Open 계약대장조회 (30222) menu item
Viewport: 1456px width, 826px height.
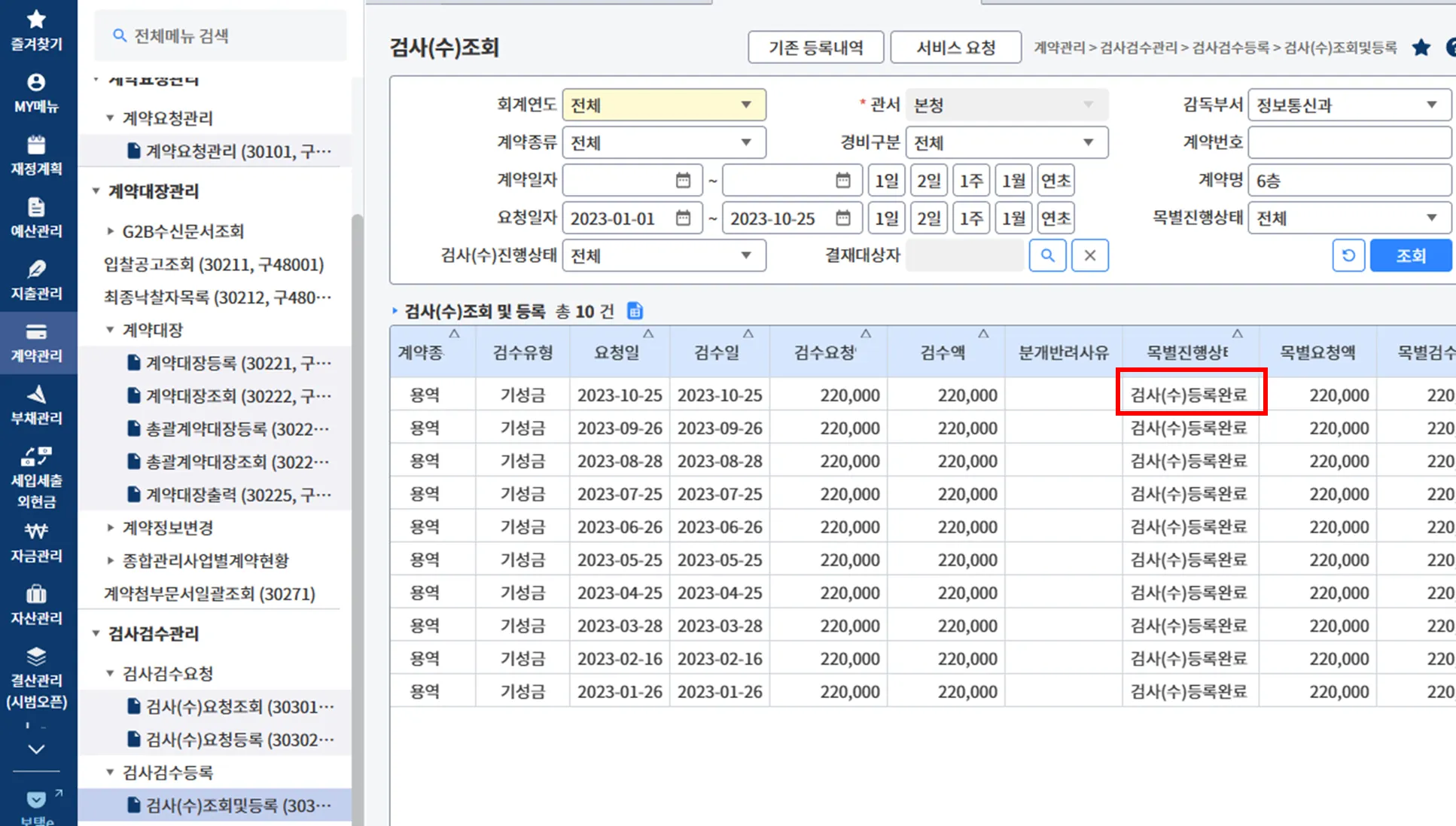pyautogui.click(x=237, y=396)
